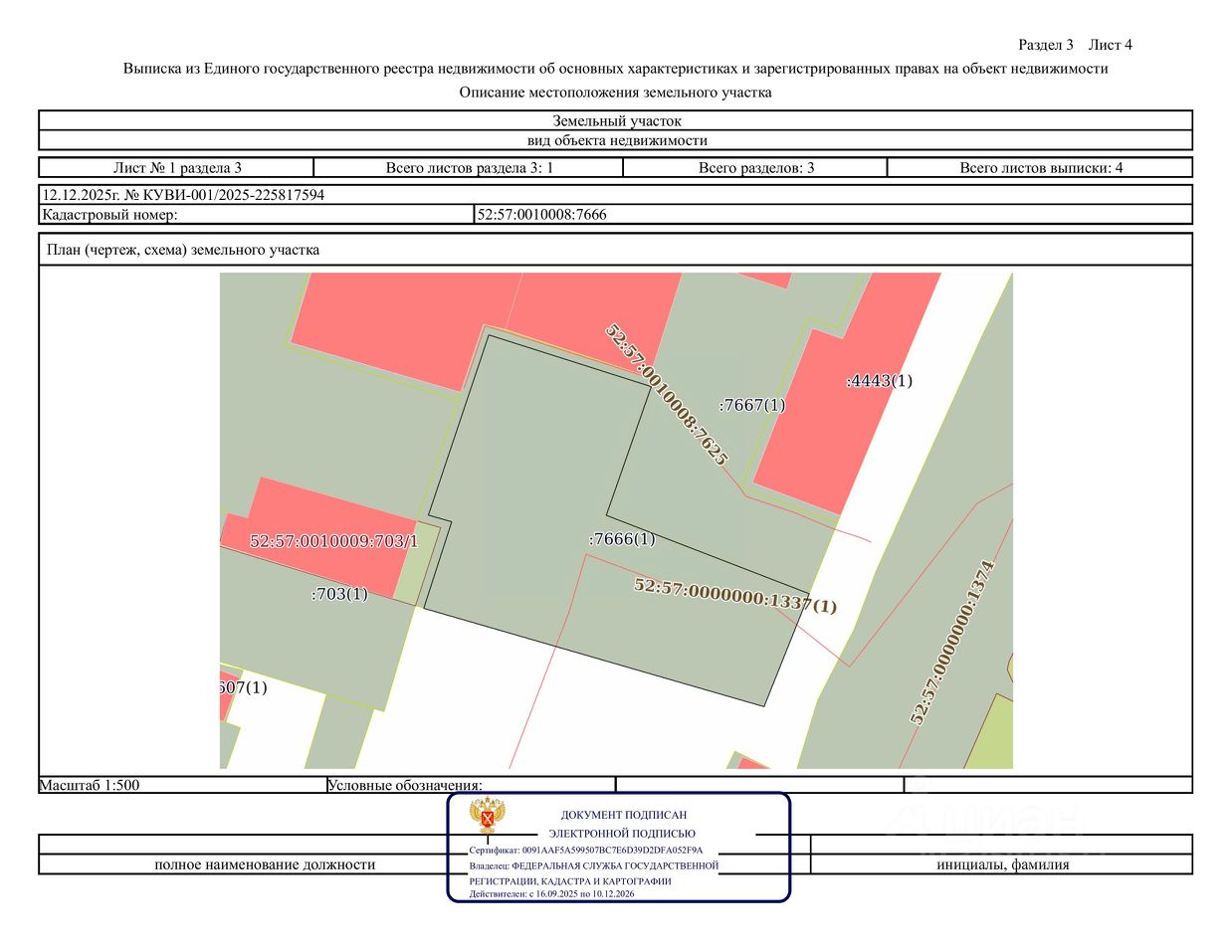Select the certificate number line 'Сертификат: 0091AAF5A…'
The height and width of the screenshot is (952, 1232).
(586, 851)
